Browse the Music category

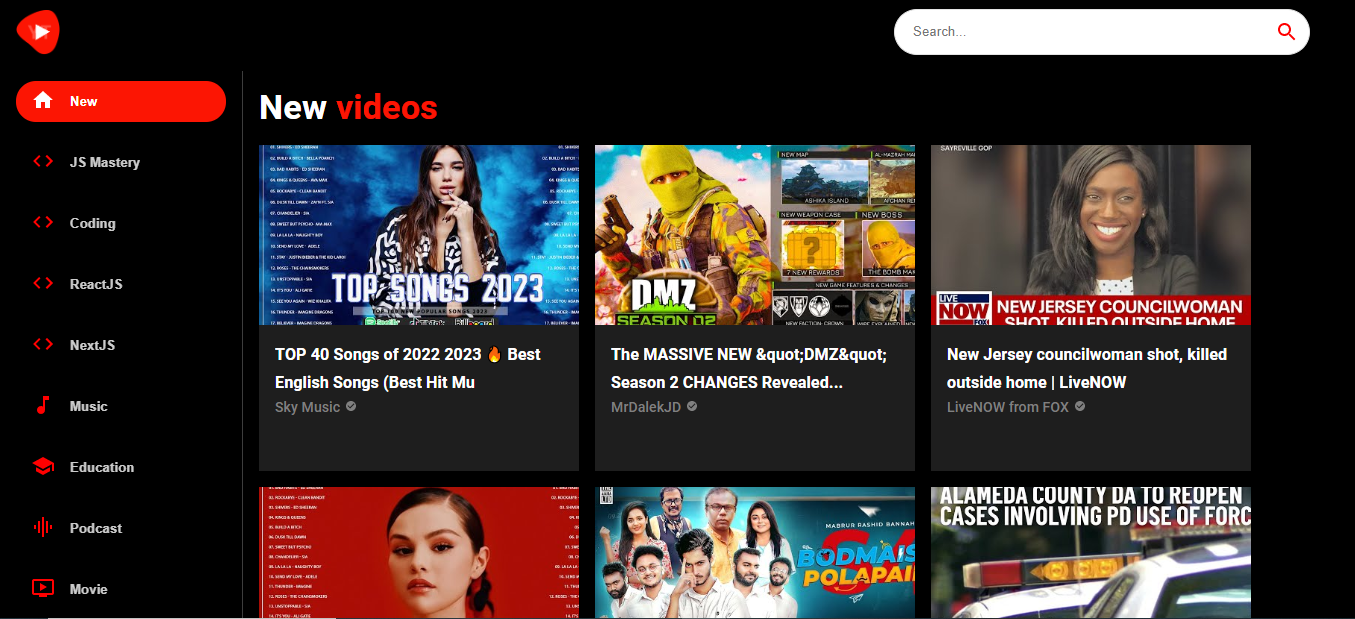89,406
